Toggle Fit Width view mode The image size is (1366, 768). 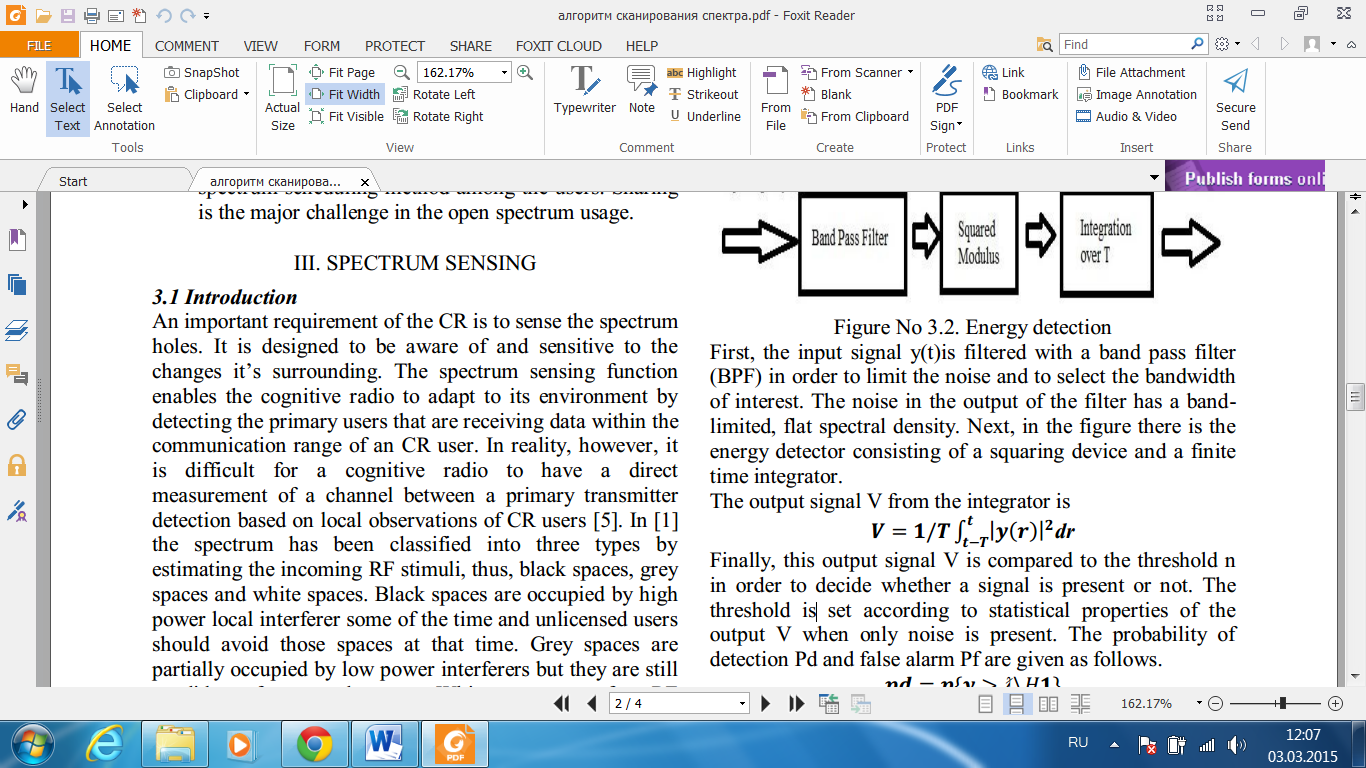(345, 94)
